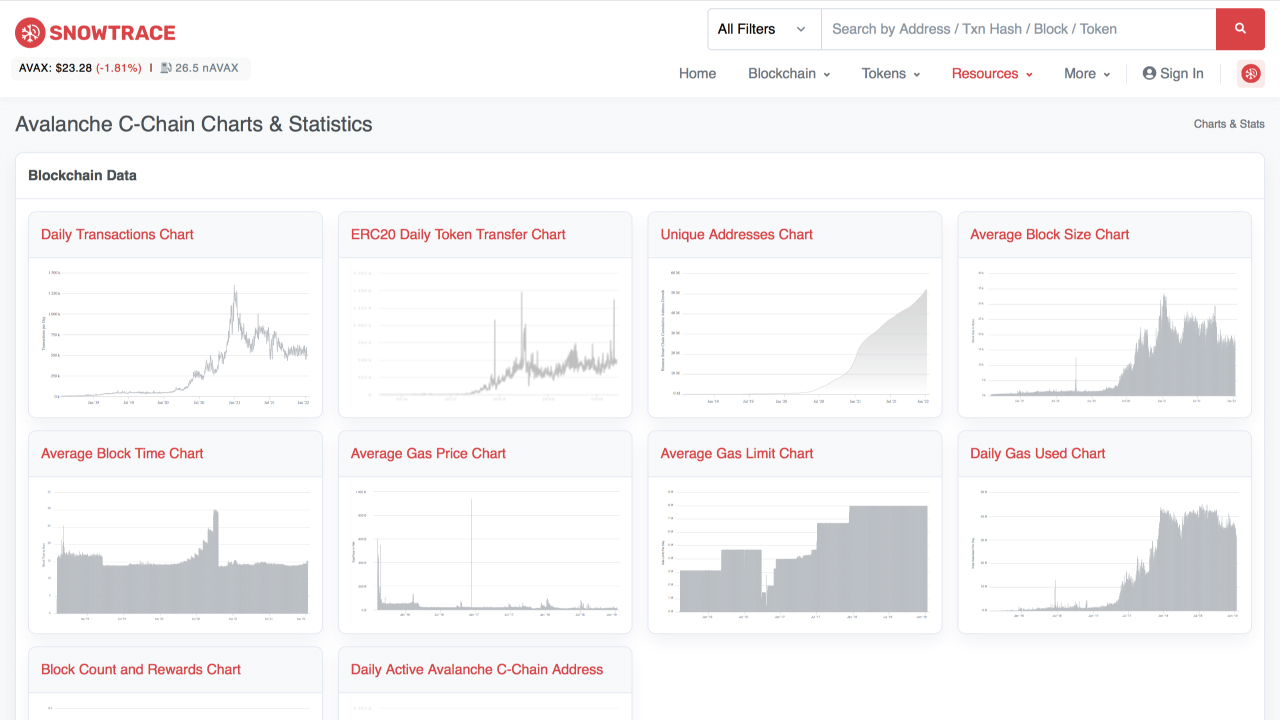The width and height of the screenshot is (1280, 720).
Task: Expand the Resources menu
Action: (x=992, y=73)
